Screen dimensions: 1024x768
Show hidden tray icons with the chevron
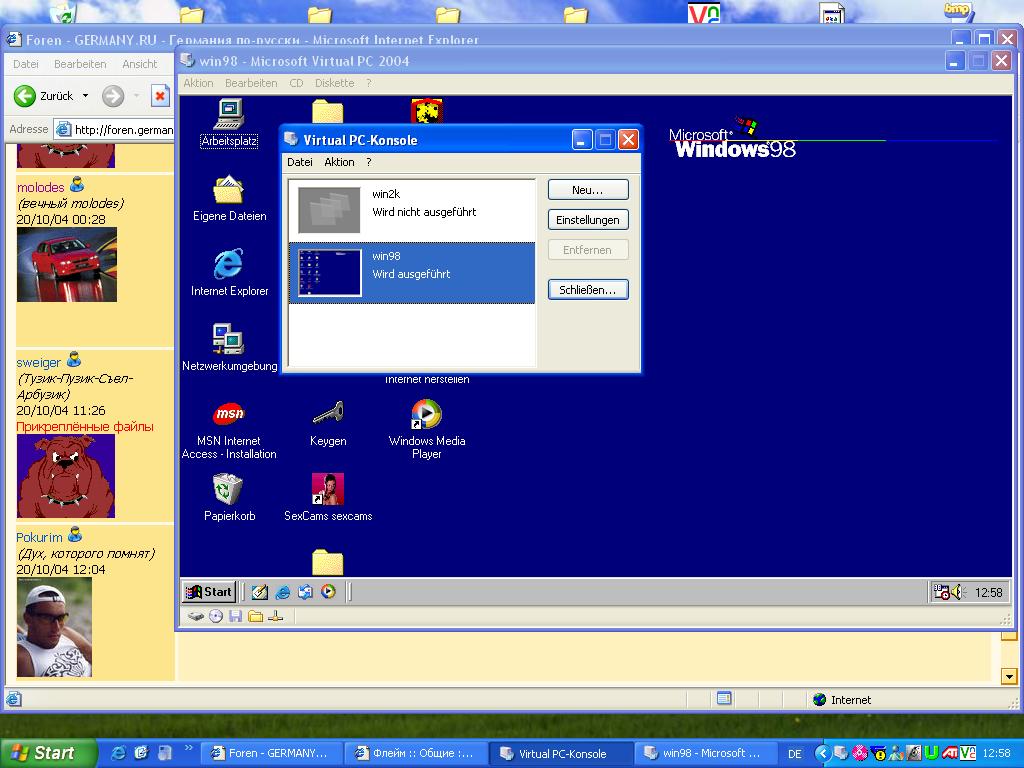click(x=823, y=753)
